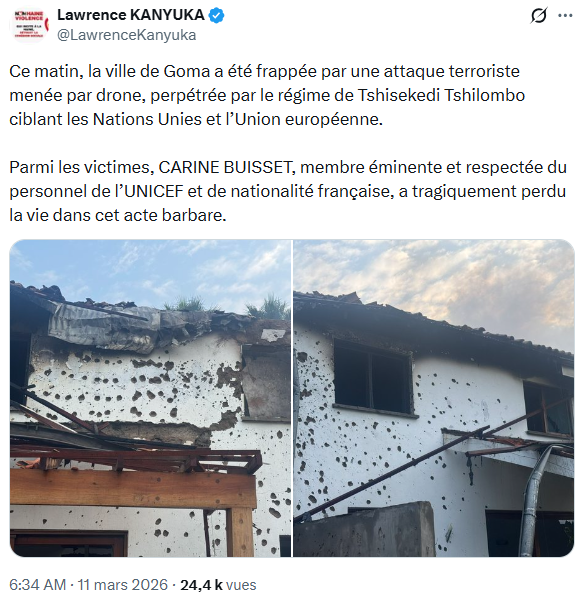Click the name Tshisekedi Tshilombo in text
Image resolution: width=587 pixels, height=606 pixels.
click(441, 95)
